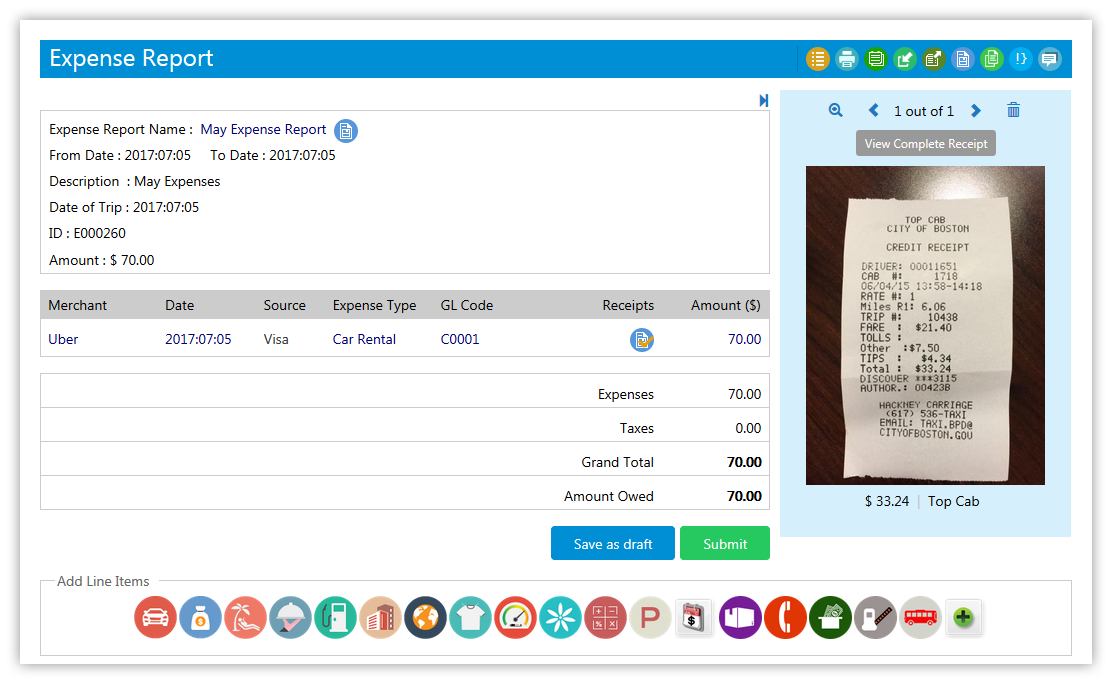Click the dark green notepad icon in header
Viewport: 1112px width, 684px height.
pyautogui.click(x=875, y=59)
